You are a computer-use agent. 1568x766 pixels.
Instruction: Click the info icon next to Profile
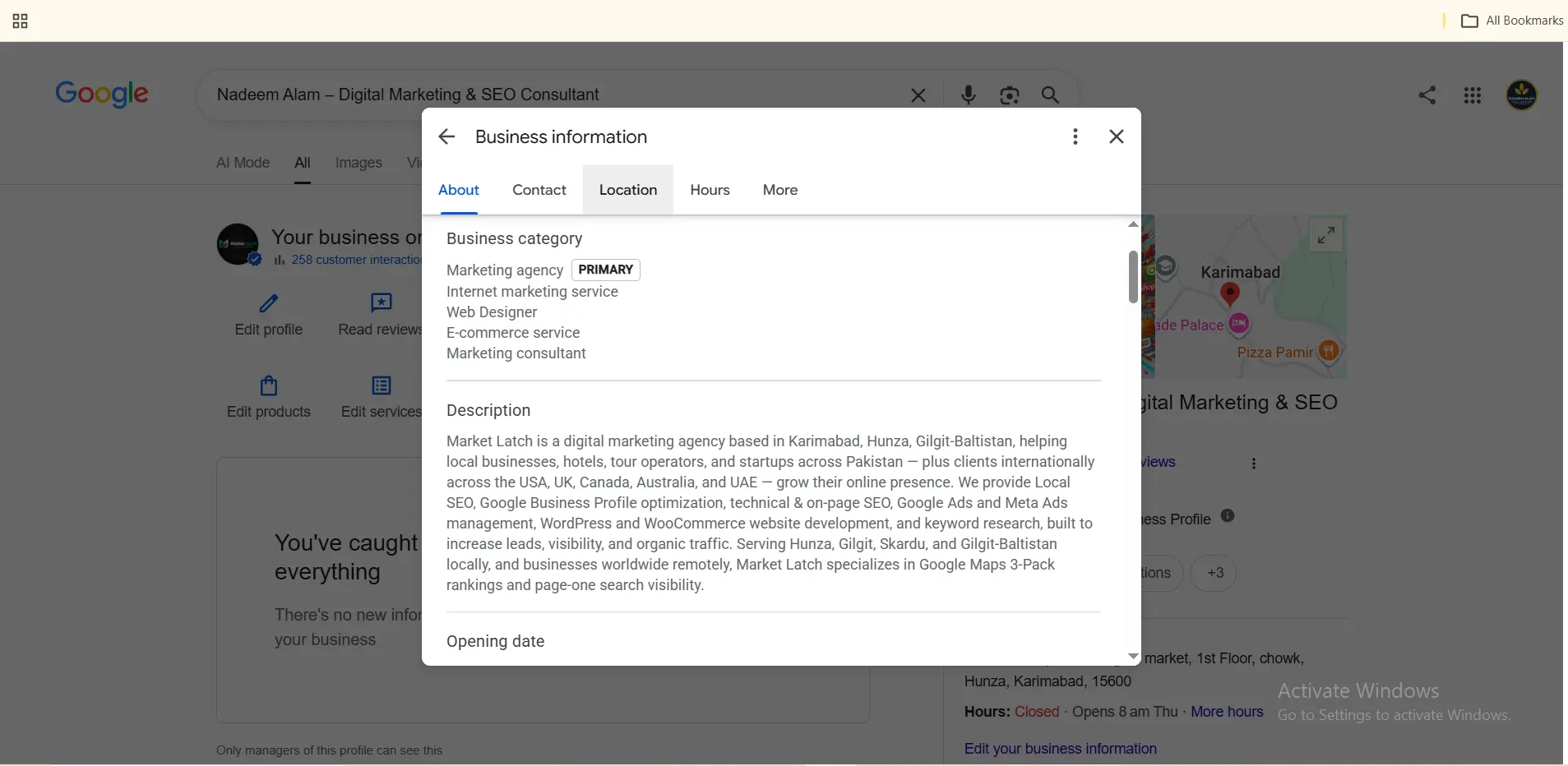1228,516
